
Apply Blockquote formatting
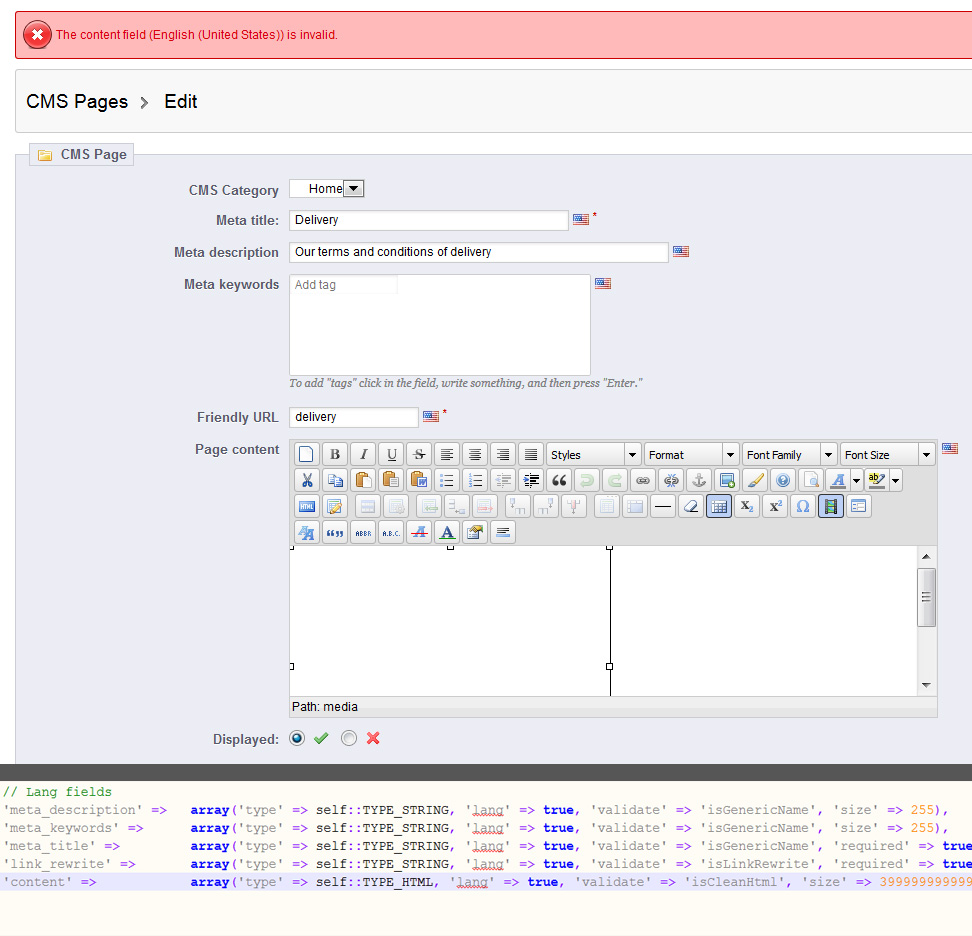(559, 480)
